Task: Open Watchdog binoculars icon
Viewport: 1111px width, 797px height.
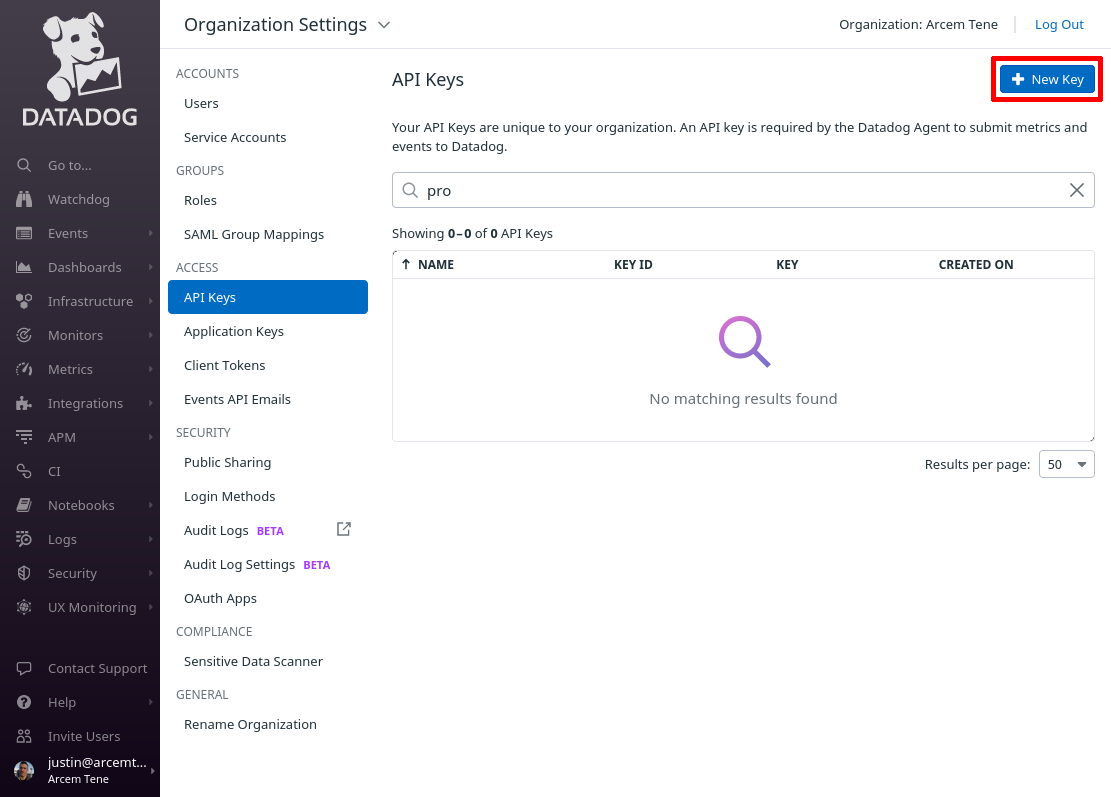Action: 24,199
